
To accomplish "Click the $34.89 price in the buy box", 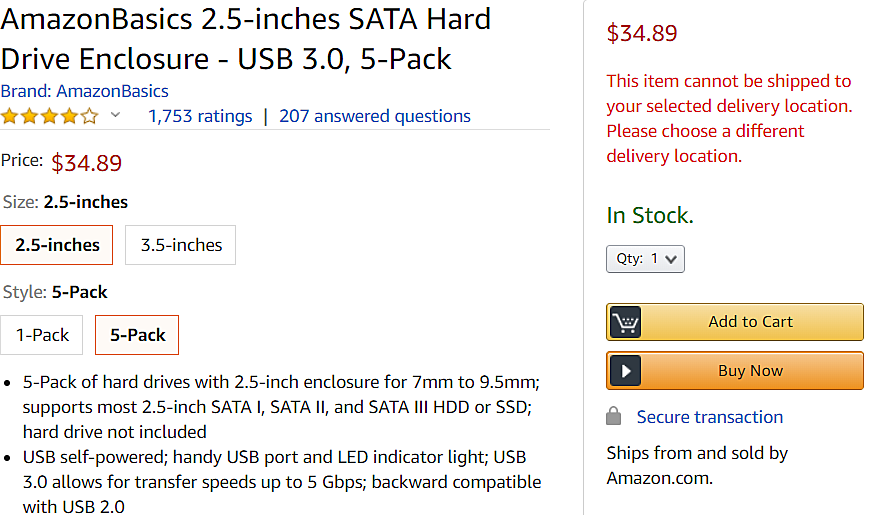I will pyautogui.click(x=642, y=33).
